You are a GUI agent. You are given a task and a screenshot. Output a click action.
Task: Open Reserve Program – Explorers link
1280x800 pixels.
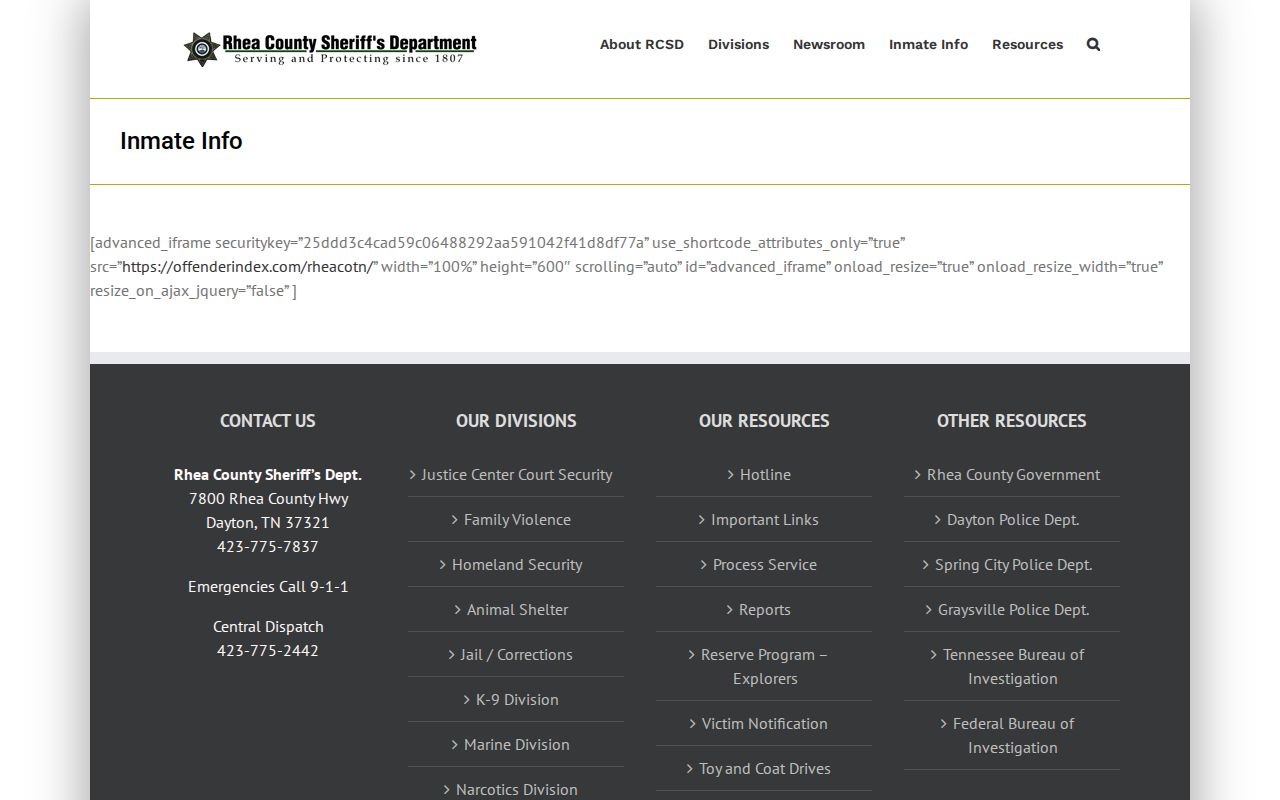(x=764, y=667)
